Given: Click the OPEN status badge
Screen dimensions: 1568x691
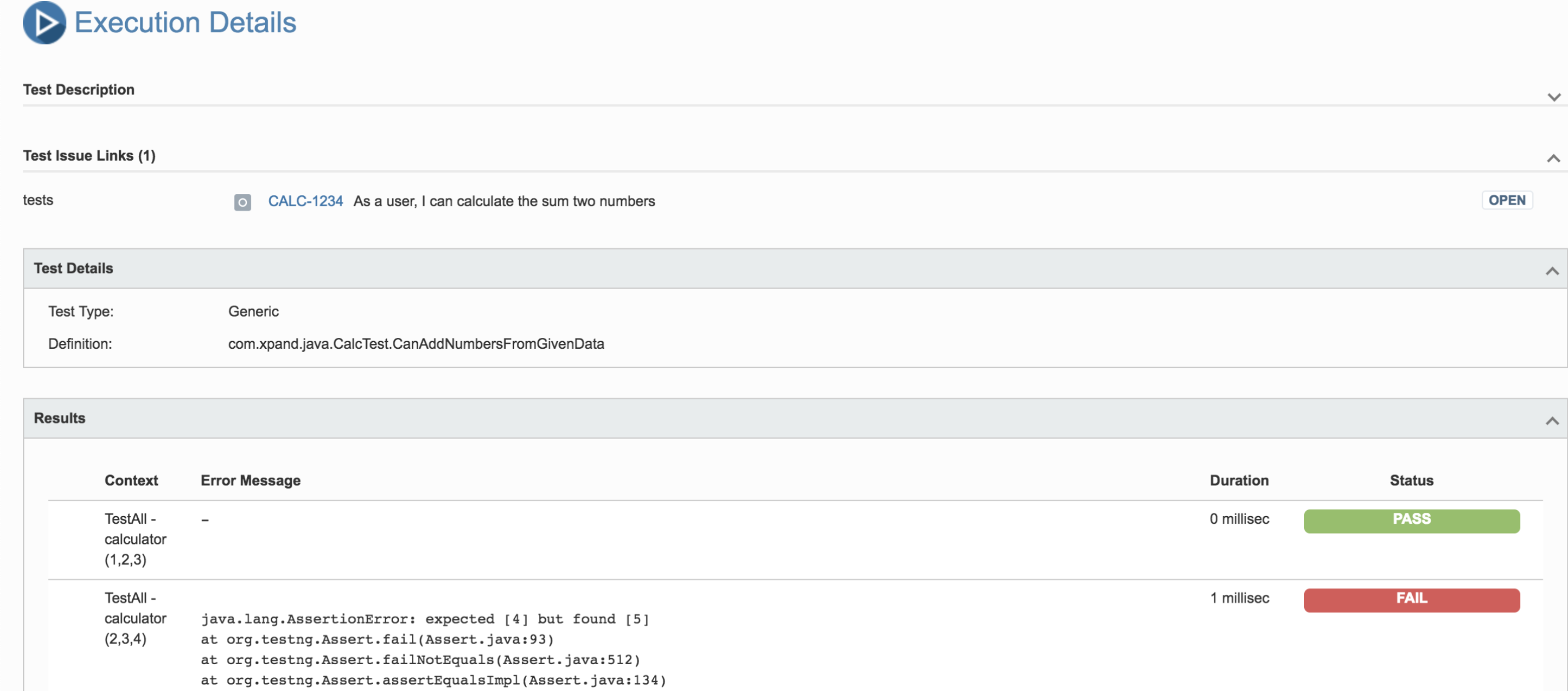Looking at the screenshot, I should click(1506, 200).
